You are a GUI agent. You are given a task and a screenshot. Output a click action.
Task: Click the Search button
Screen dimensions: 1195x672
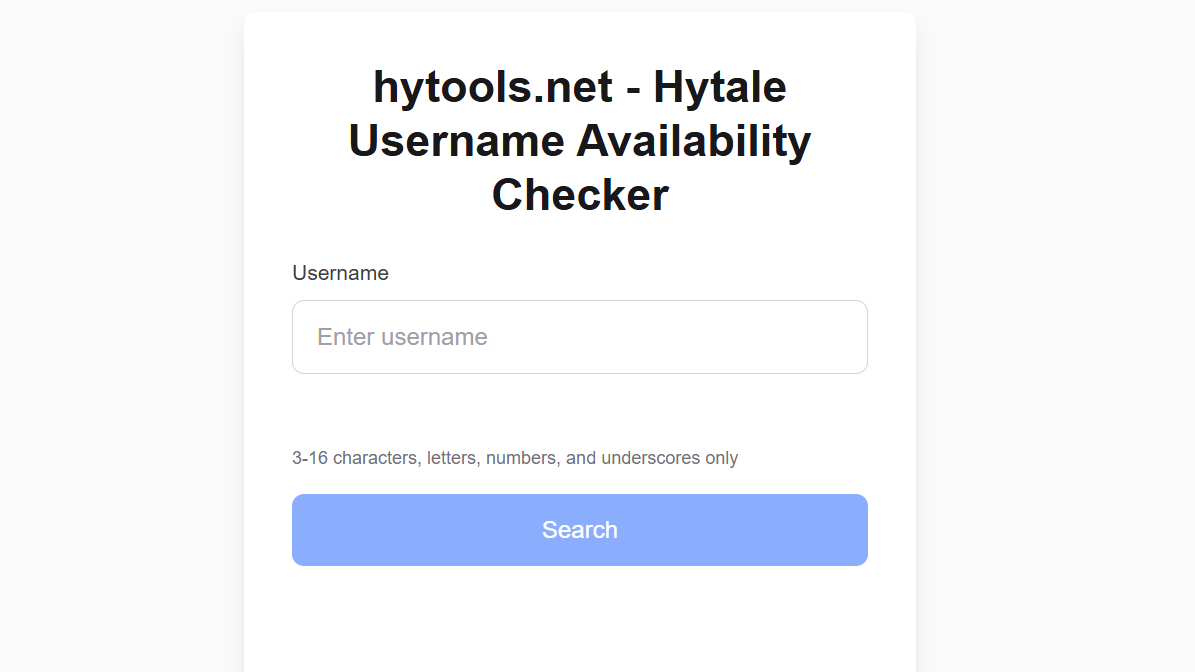click(579, 530)
